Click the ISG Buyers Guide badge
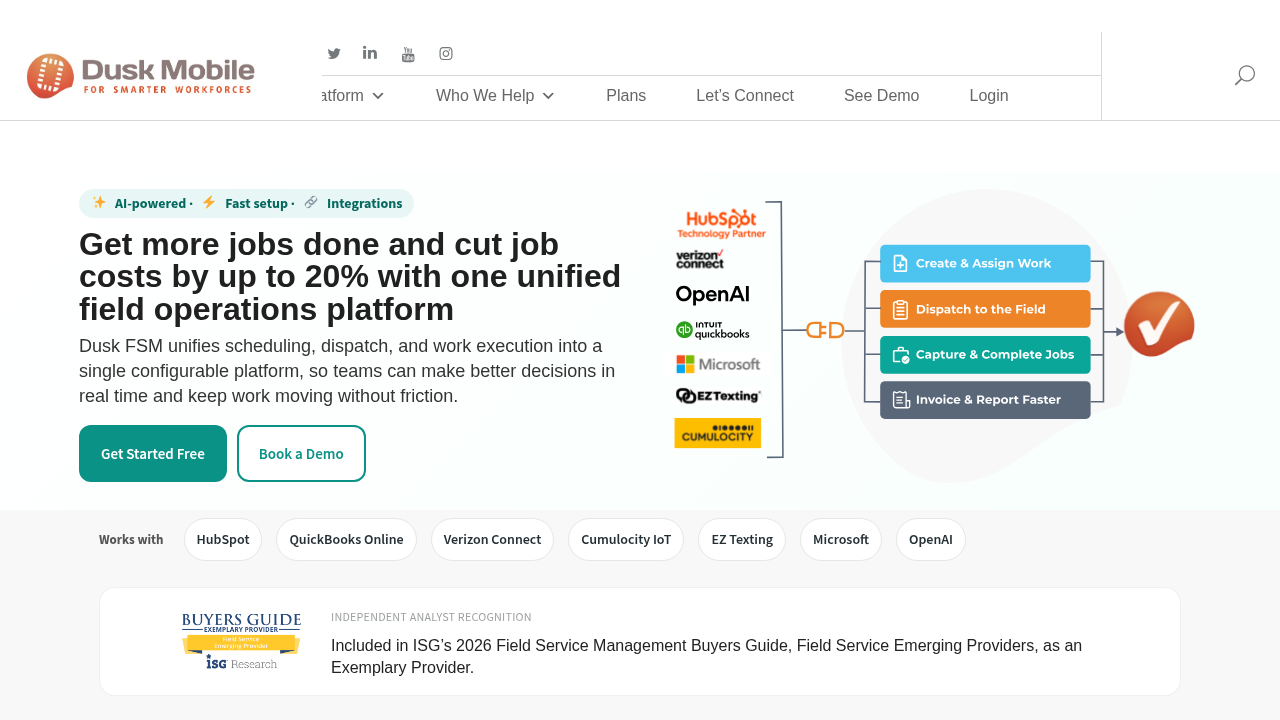 pyautogui.click(x=241, y=641)
